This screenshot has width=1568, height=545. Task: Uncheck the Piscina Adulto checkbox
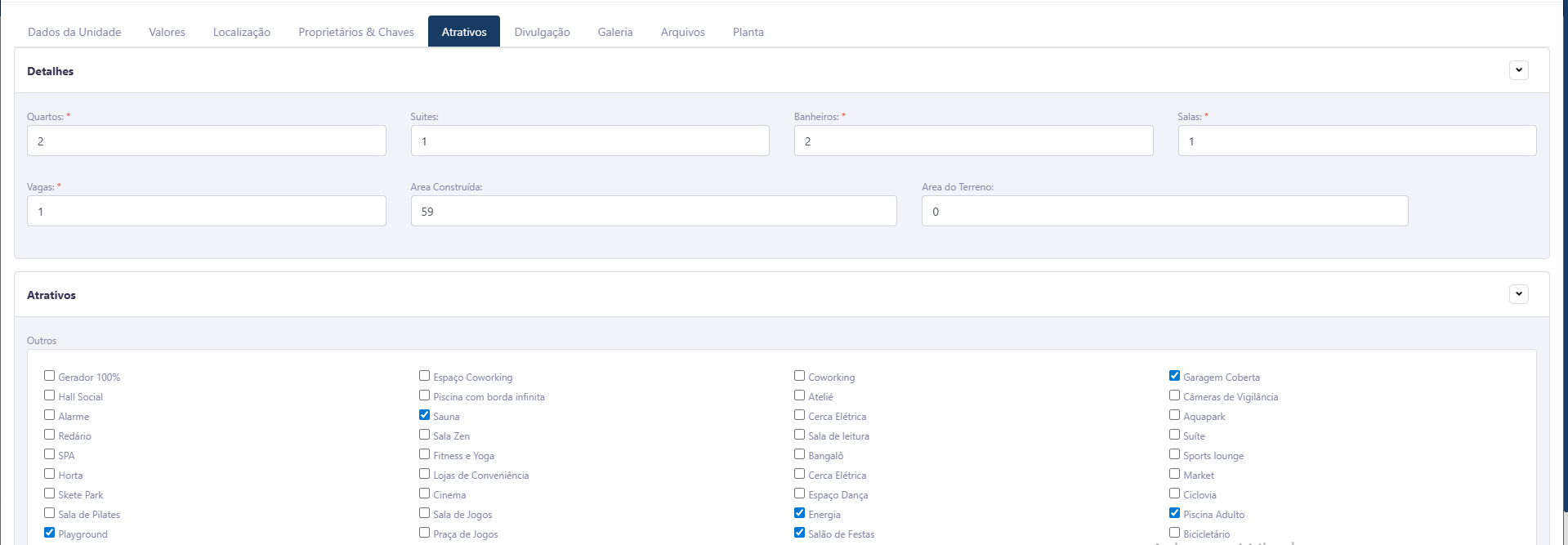pos(1174,513)
